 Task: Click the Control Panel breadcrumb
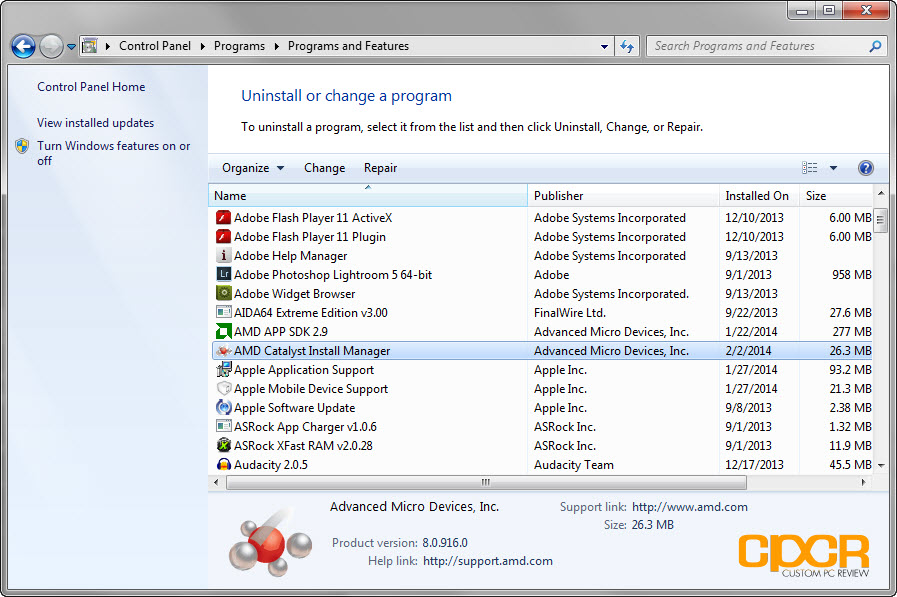155,46
